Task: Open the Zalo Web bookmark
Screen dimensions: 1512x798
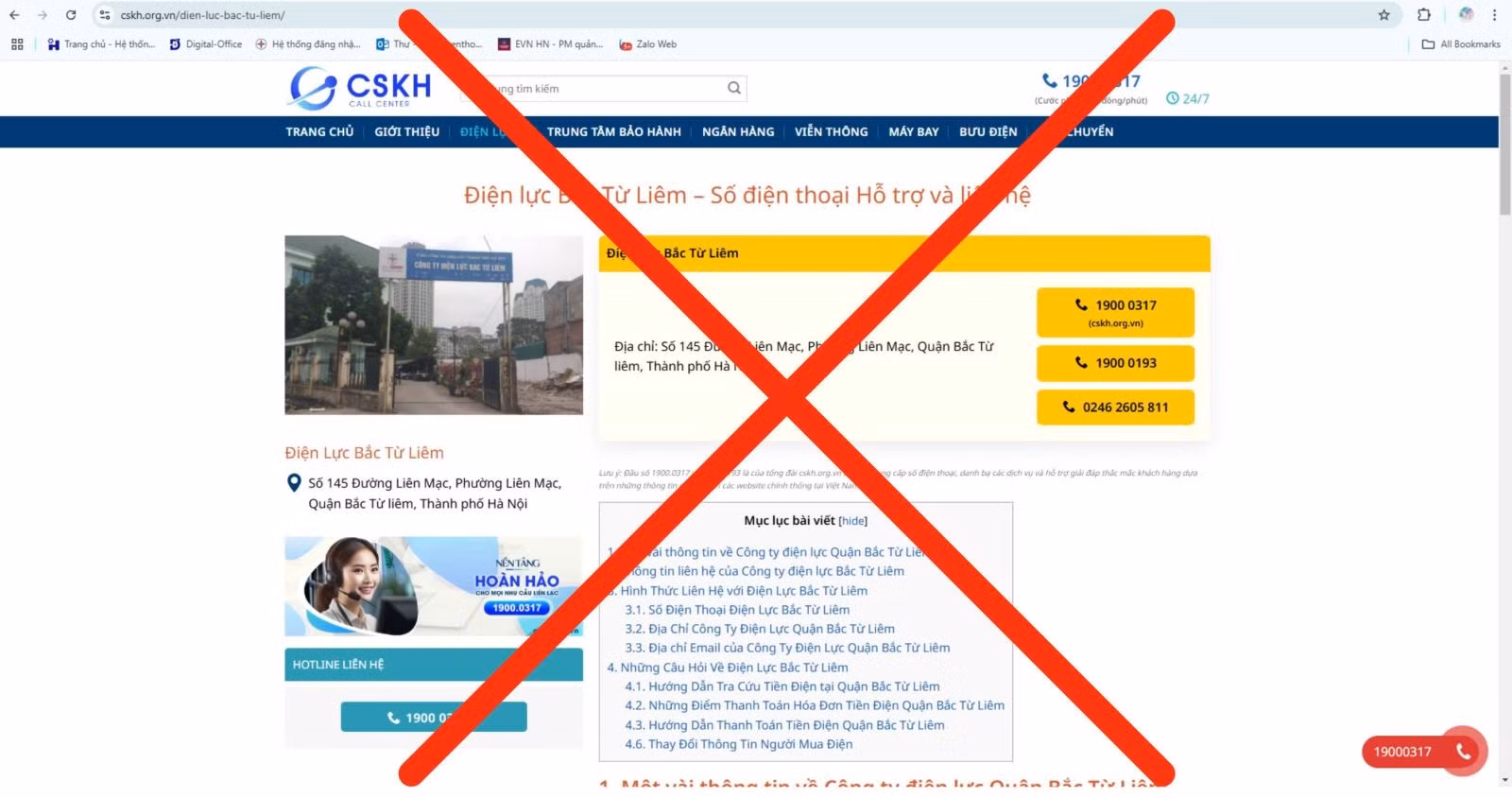Action: click(648, 44)
